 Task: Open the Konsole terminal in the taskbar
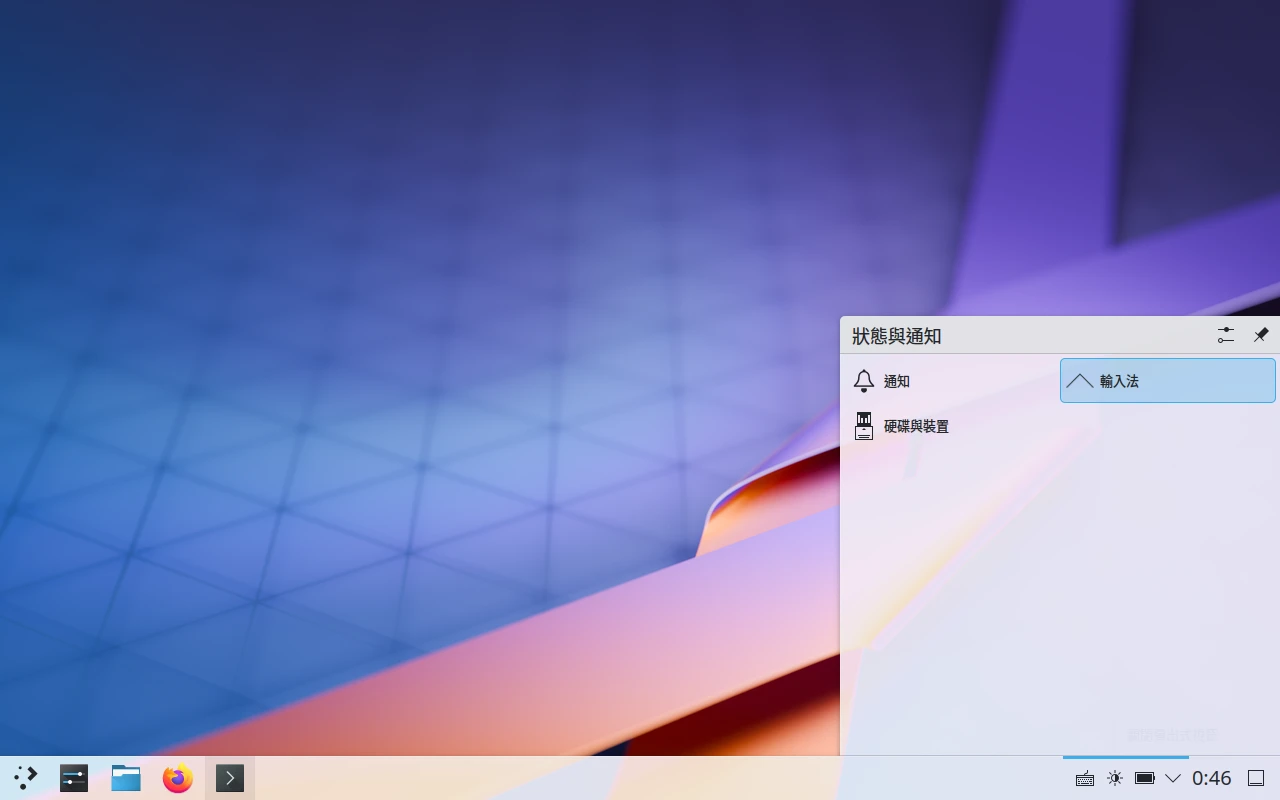coord(230,778)
